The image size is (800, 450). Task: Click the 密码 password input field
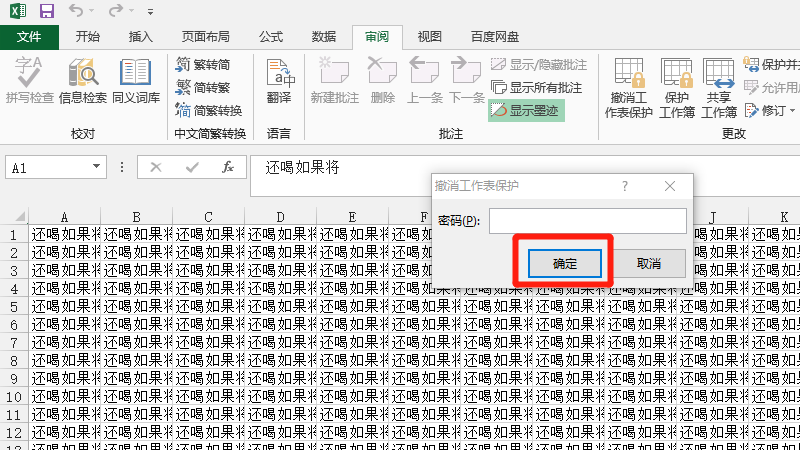point(587,220)
